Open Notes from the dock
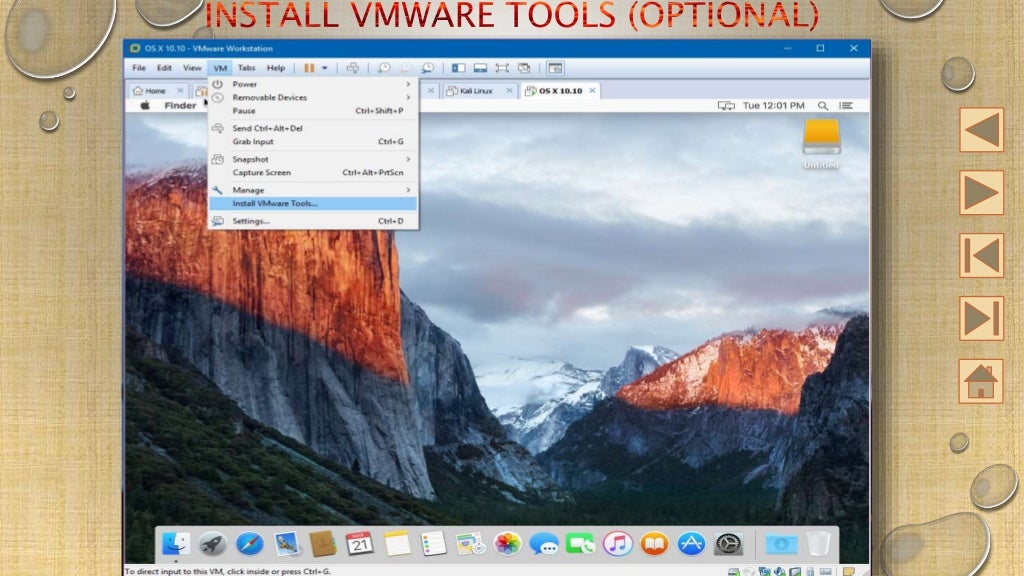This screenshot has width=1024, height=576. (396, 543)
